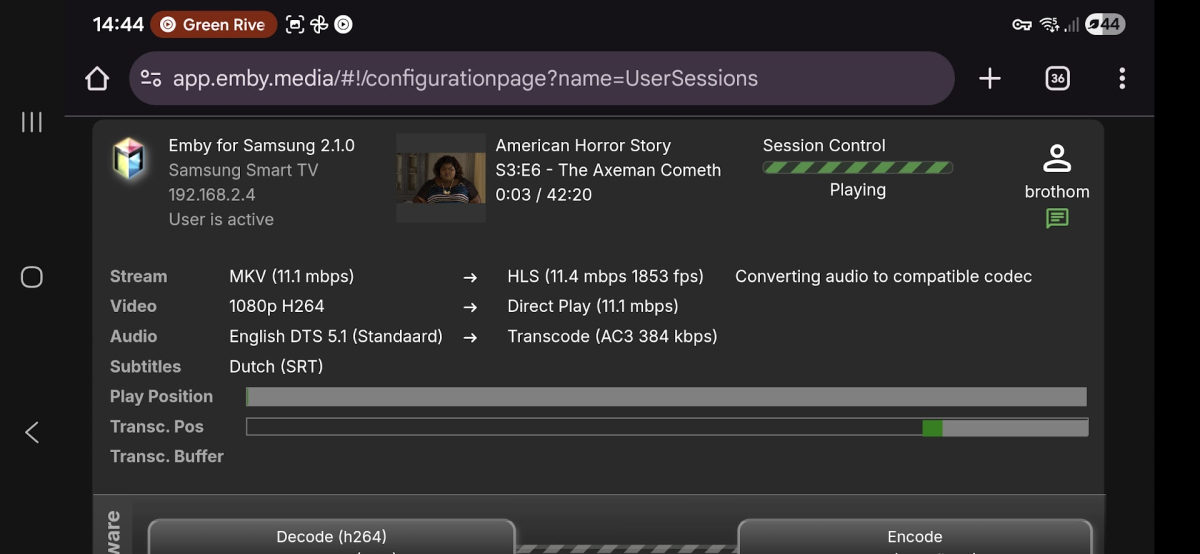Click the brothom user name
Screen dimensions: 1200x554
coord(1057,192)
